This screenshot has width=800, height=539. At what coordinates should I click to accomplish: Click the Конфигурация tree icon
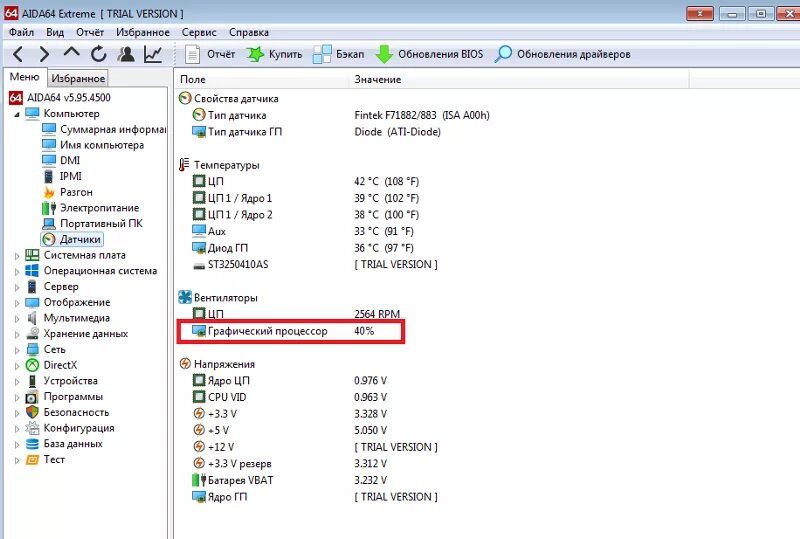32,428
